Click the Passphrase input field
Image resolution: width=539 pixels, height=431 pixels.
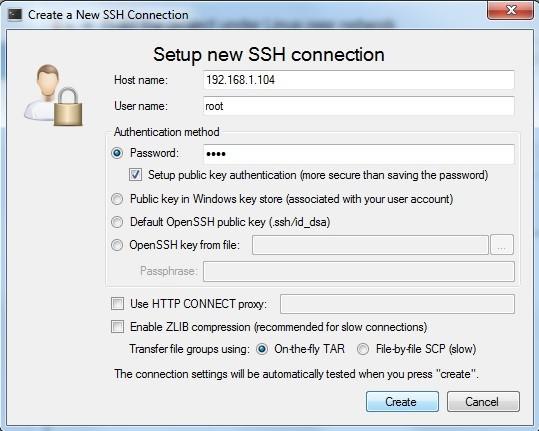click(359, 271)
